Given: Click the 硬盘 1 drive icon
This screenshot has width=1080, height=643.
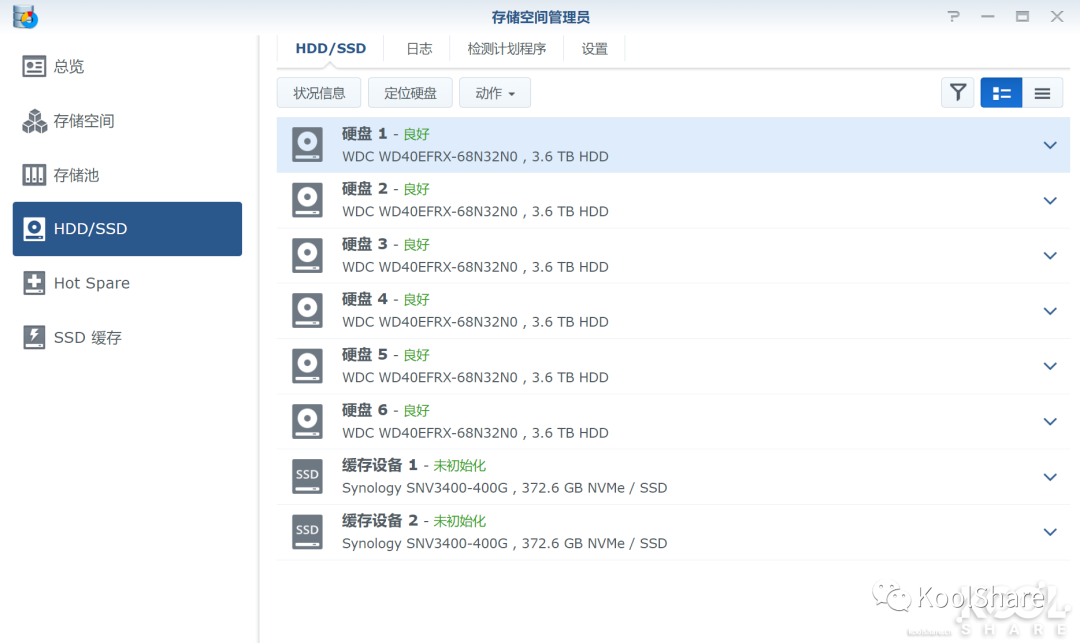Looking at the screenshot, I should pyautogui.click(x=307, y=145).
